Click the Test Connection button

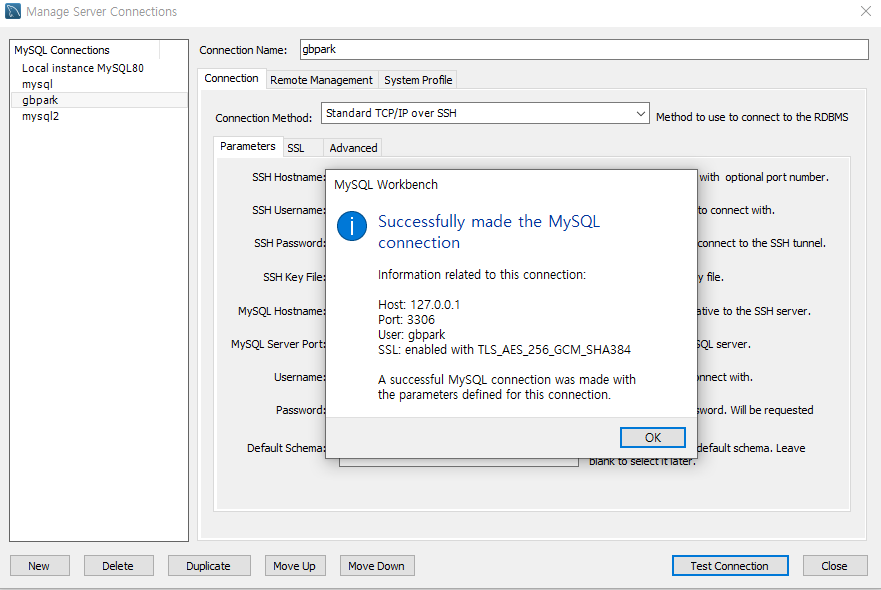[x=730, y=566]
